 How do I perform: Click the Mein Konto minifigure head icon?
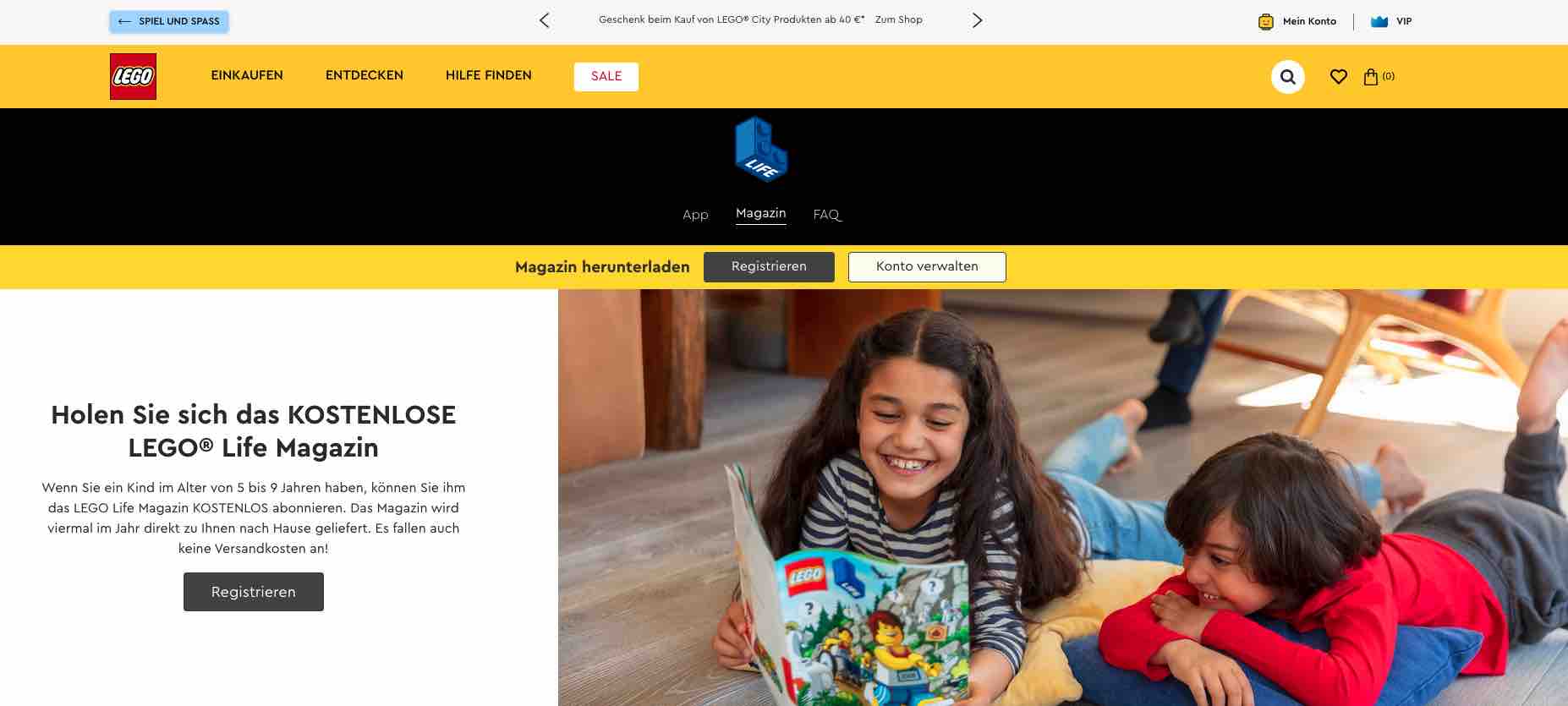pos(1265,22)
